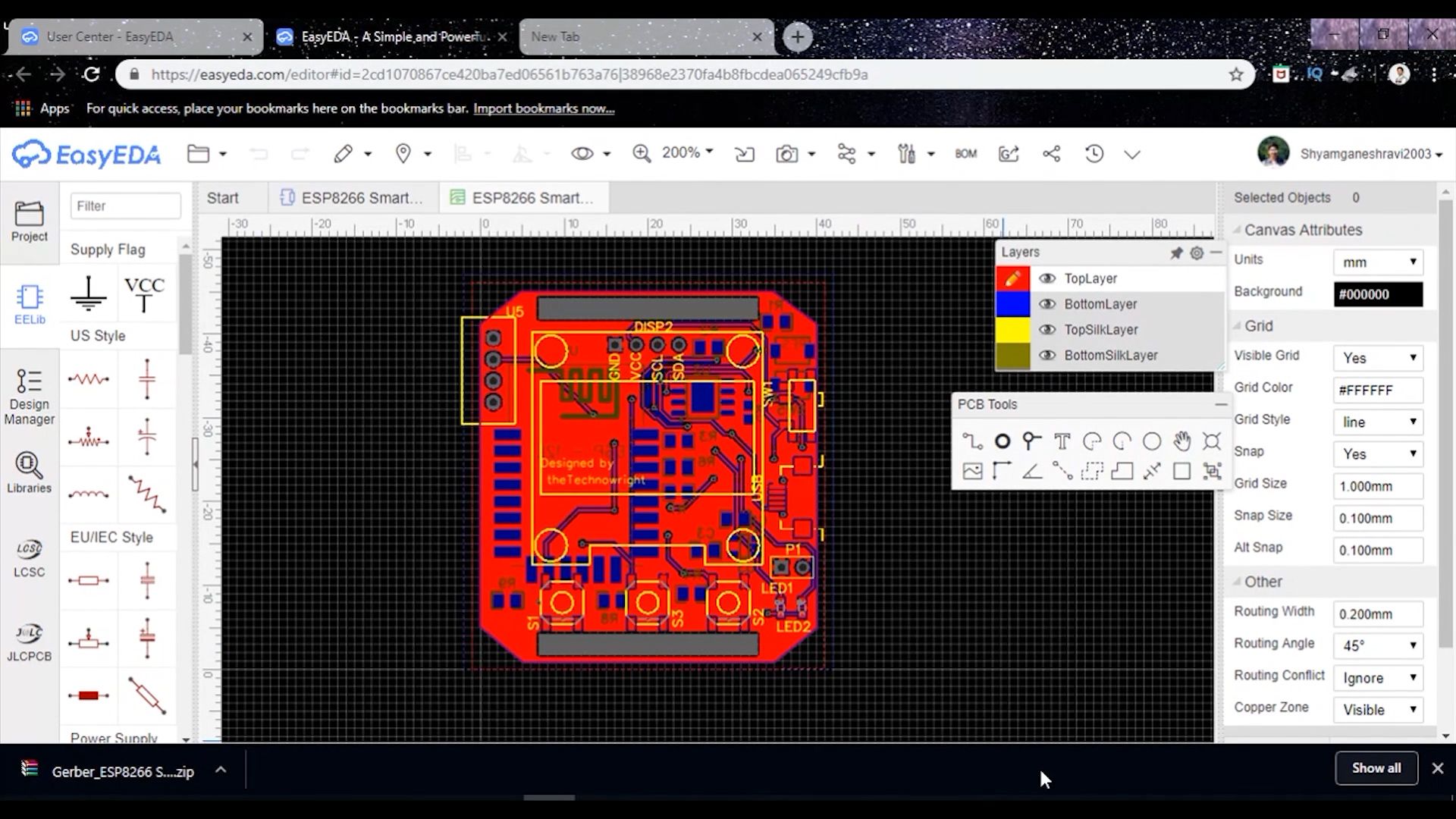Click the Show all downloads button

(1376, 767)
